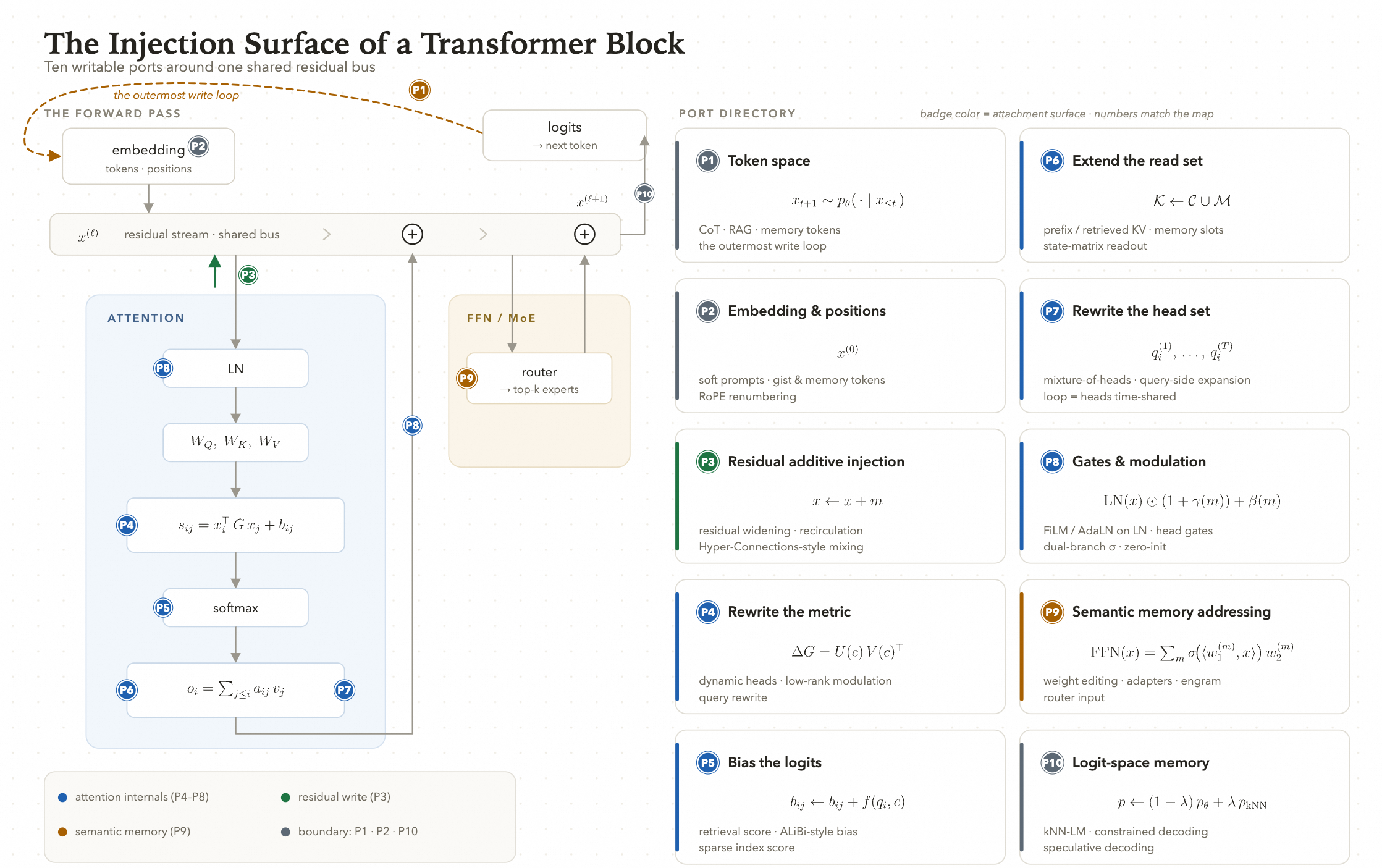
Task: Open the Token space directory card
Action: coord(840,195)
